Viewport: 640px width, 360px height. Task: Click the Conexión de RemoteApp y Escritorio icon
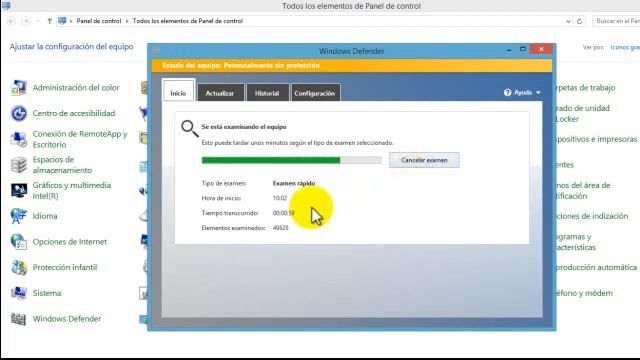pyautogui.click(x=19, y=139)
